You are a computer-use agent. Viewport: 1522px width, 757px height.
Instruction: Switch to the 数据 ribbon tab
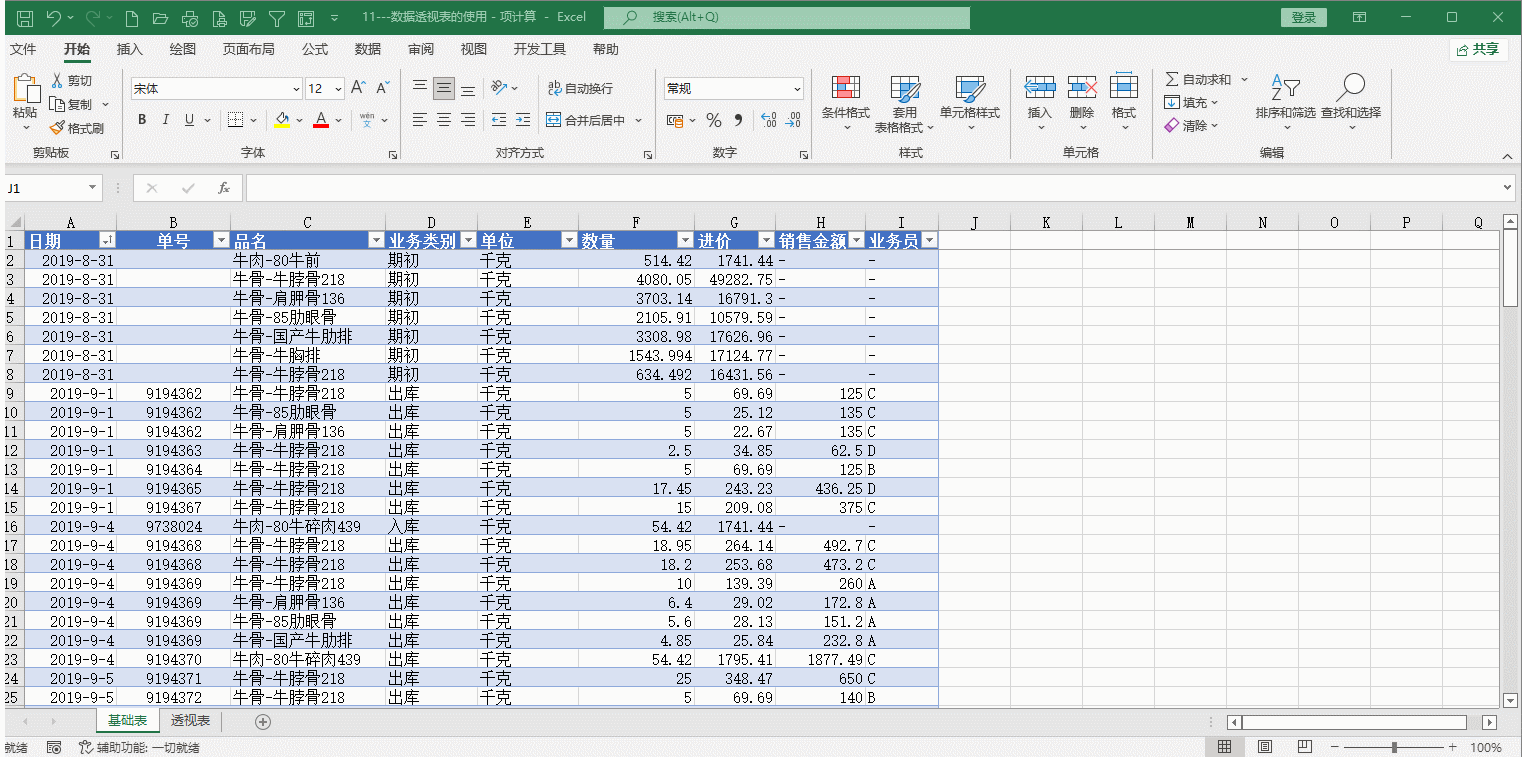[368, 49]
